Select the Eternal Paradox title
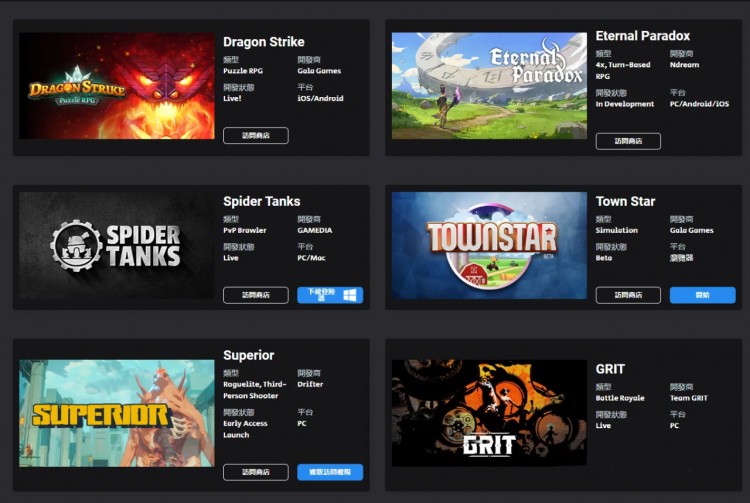This screenshot has width=750, height=503. tap(642, 36)
